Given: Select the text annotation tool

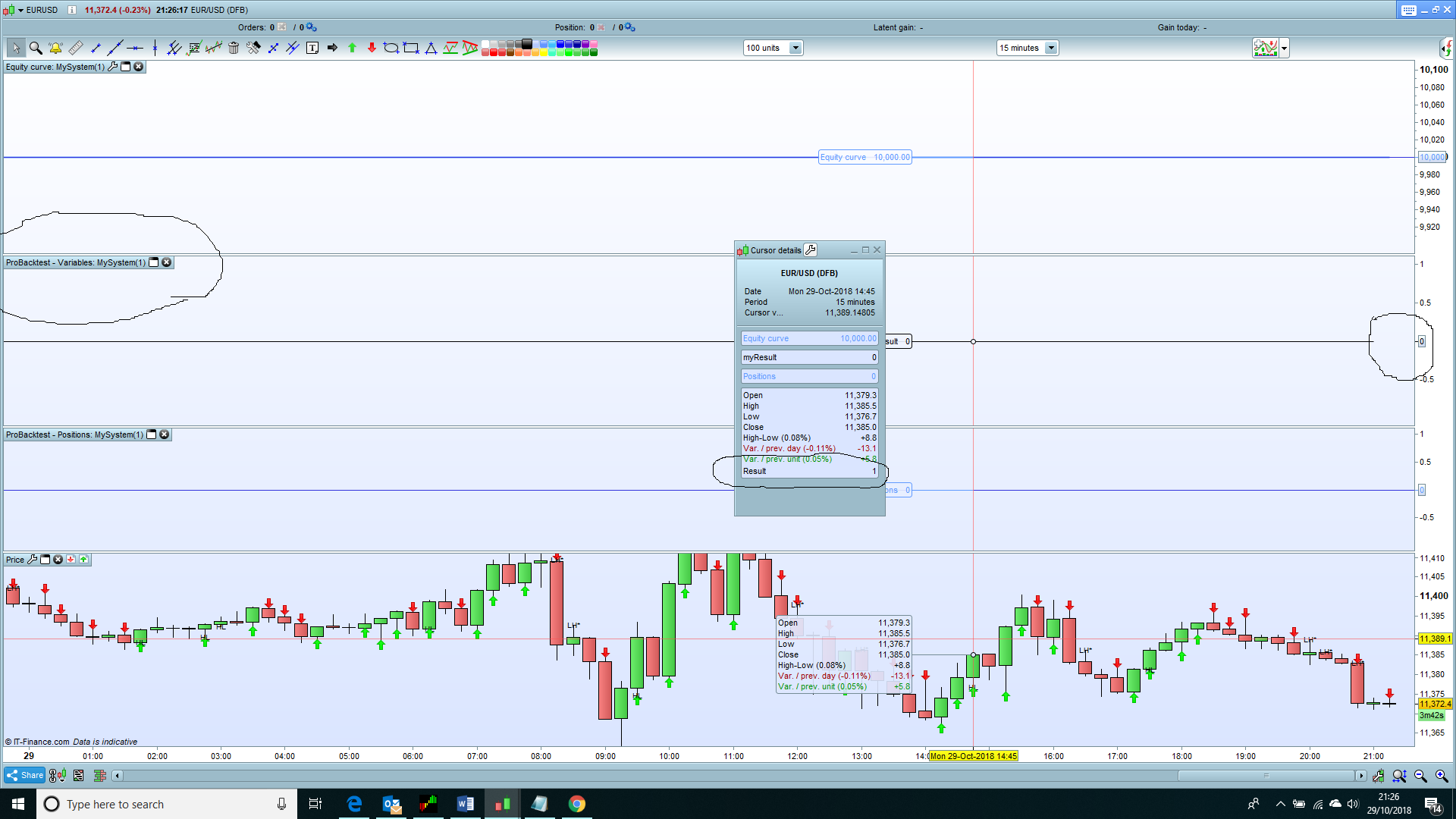Looking at the screenshot, I should click(312, 48).
